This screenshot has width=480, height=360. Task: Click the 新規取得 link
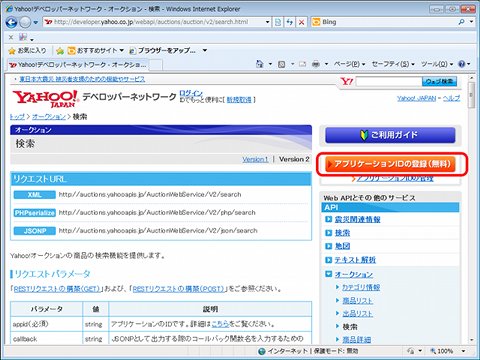pos(239,100)
